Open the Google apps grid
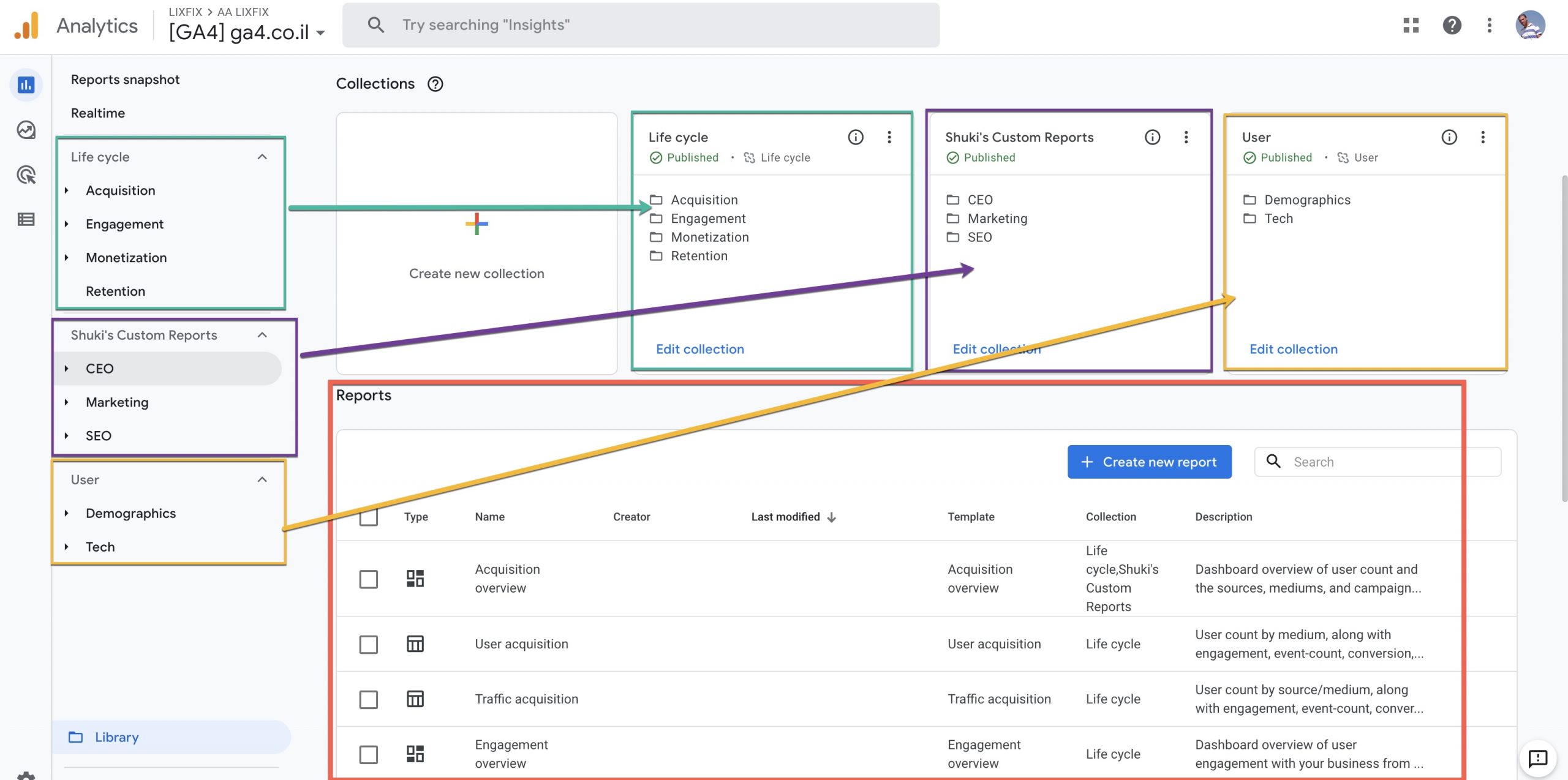The image size is (1568, 780). pyautogui.click(x=1411, y=25)
